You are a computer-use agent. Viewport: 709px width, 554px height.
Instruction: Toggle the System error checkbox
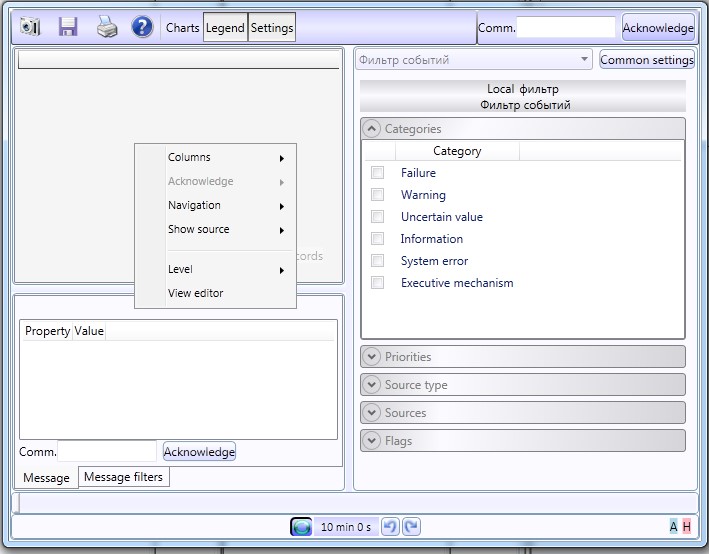tap(377, 260)
